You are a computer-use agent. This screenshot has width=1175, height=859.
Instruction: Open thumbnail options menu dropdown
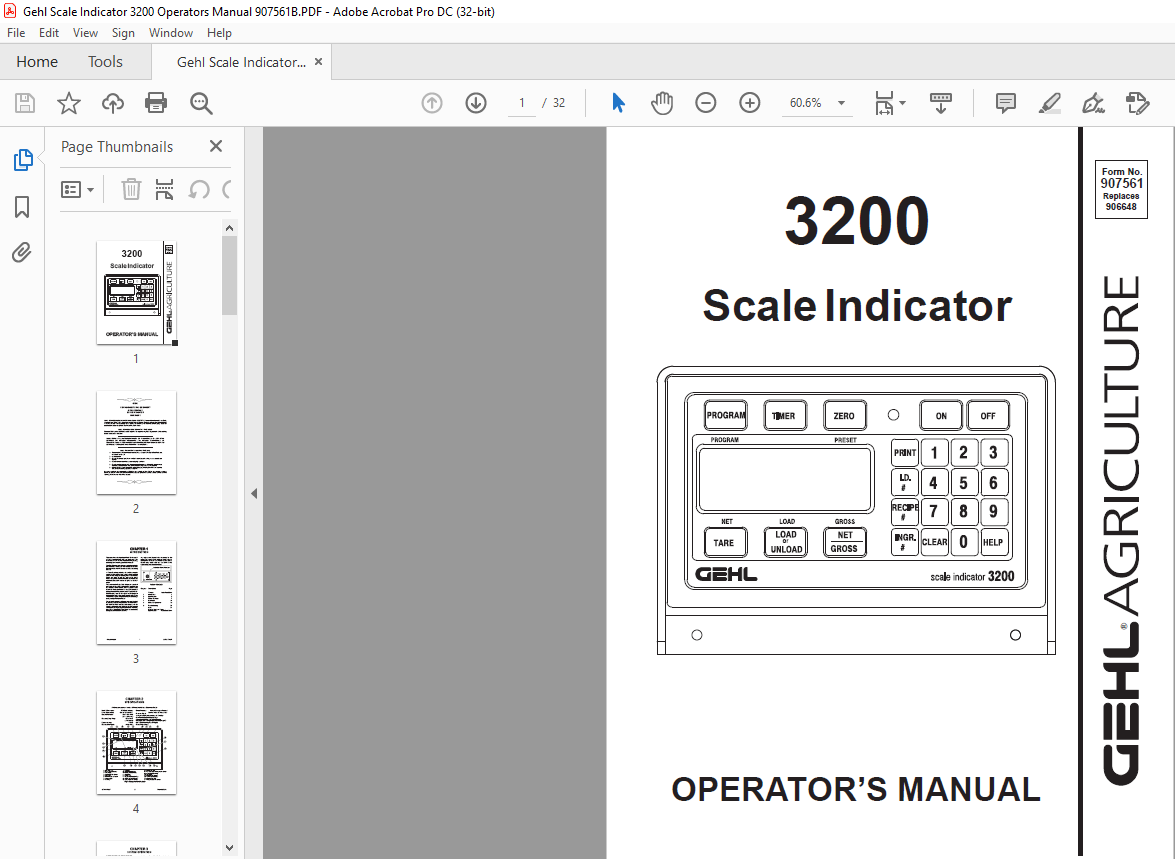[x=77, y=190]
